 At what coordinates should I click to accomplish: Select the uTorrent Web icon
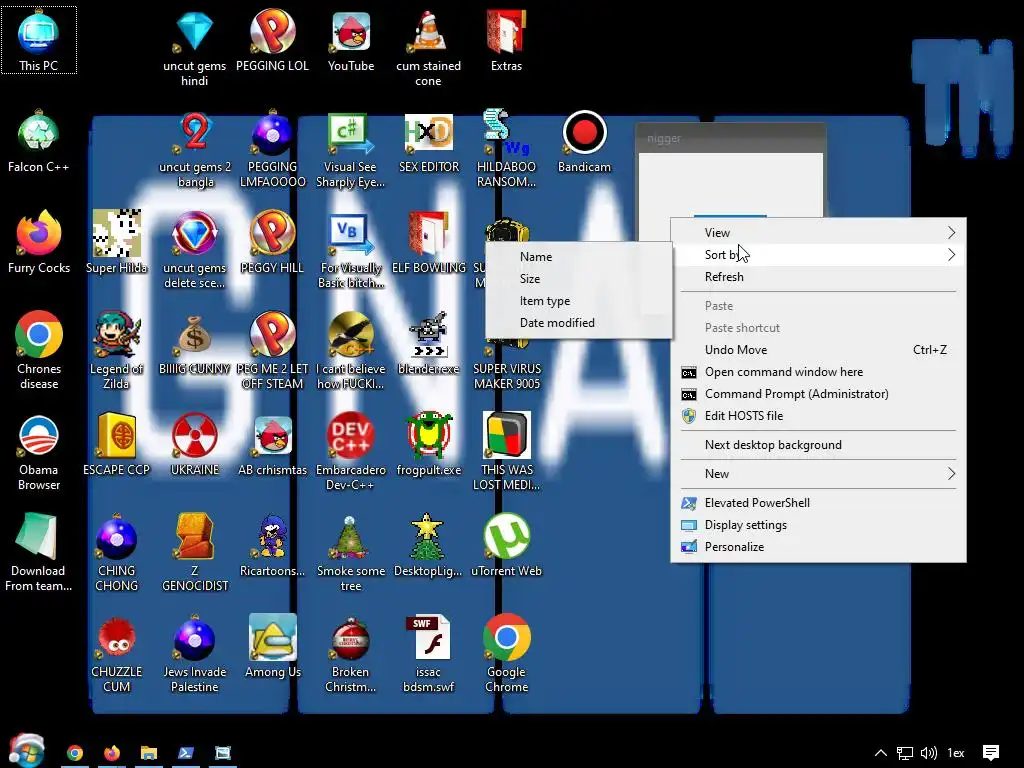tap(506, 545)
